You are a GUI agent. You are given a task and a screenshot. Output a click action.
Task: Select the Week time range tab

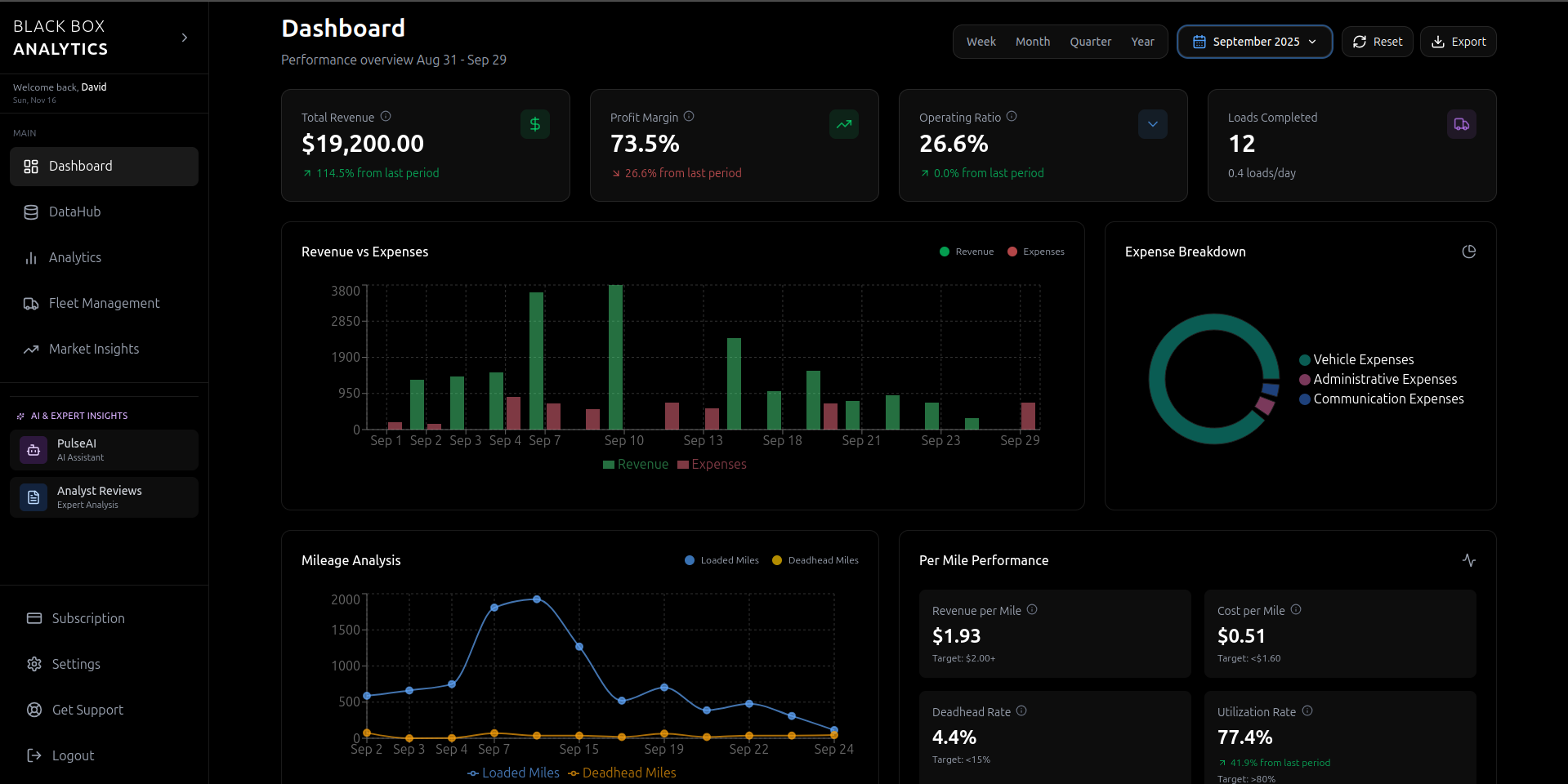981,42
